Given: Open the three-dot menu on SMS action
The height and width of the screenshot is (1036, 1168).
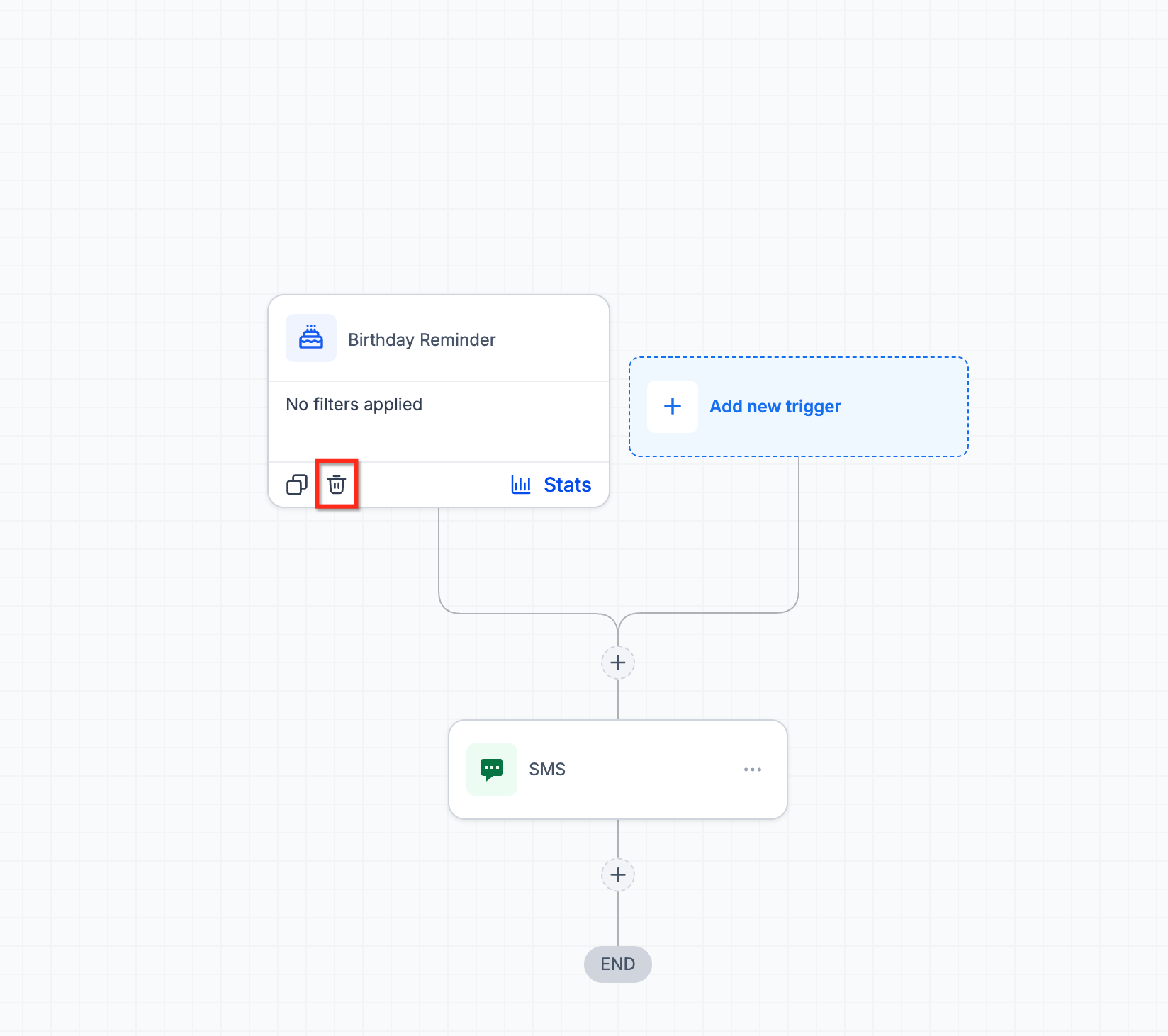Looking at the screenshot, I should tap(753, 770).
